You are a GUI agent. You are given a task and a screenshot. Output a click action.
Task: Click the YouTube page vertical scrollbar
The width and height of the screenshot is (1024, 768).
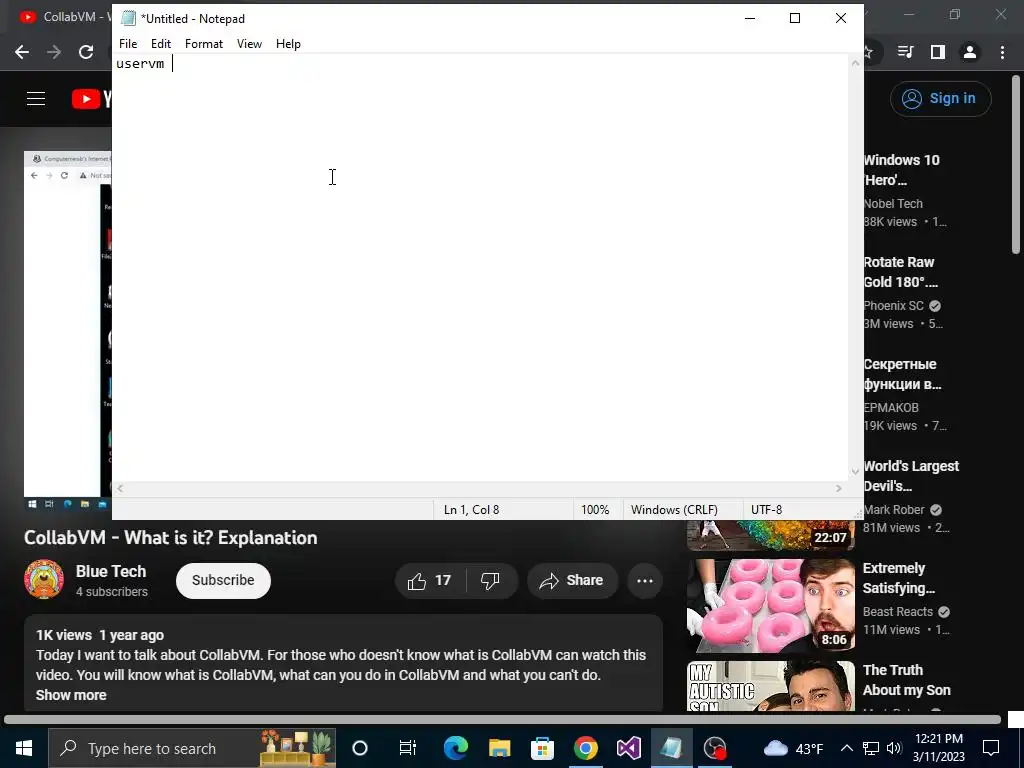[x=1016, y=167]
